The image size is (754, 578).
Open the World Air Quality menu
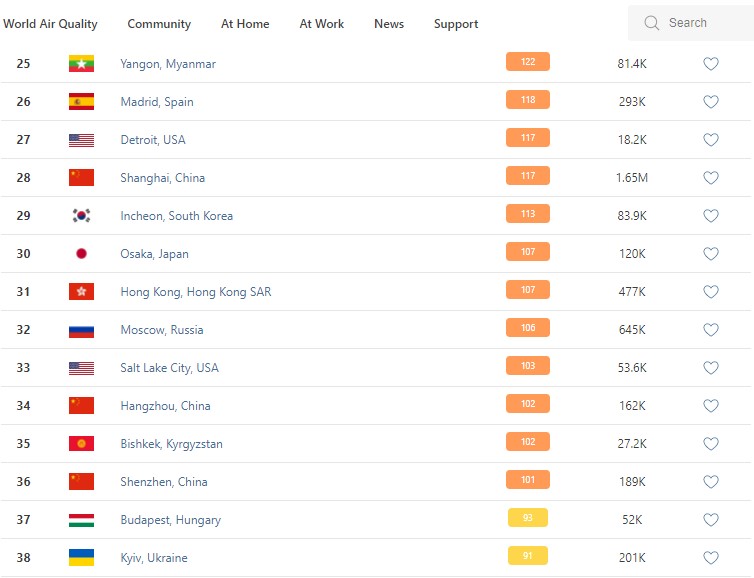tap(50, 24)
